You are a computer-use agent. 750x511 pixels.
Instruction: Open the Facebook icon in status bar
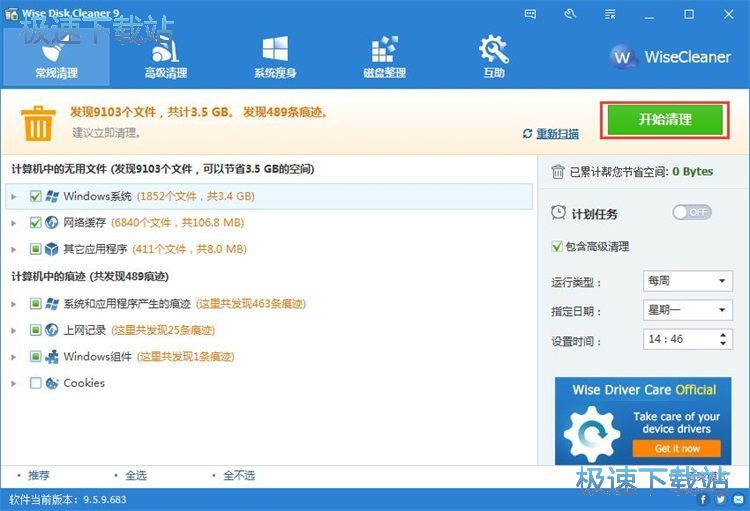(703, 500)
